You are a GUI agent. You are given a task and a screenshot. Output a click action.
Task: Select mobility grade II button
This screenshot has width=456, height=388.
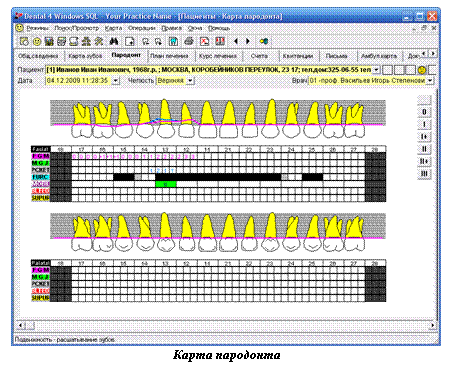[x=424, y=149]
